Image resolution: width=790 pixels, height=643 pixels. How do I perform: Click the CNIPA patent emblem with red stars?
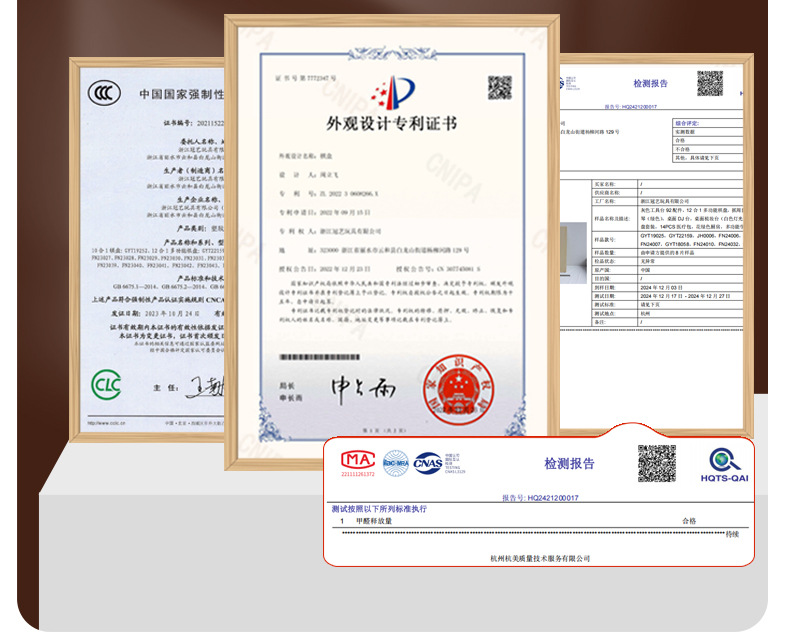393,93
